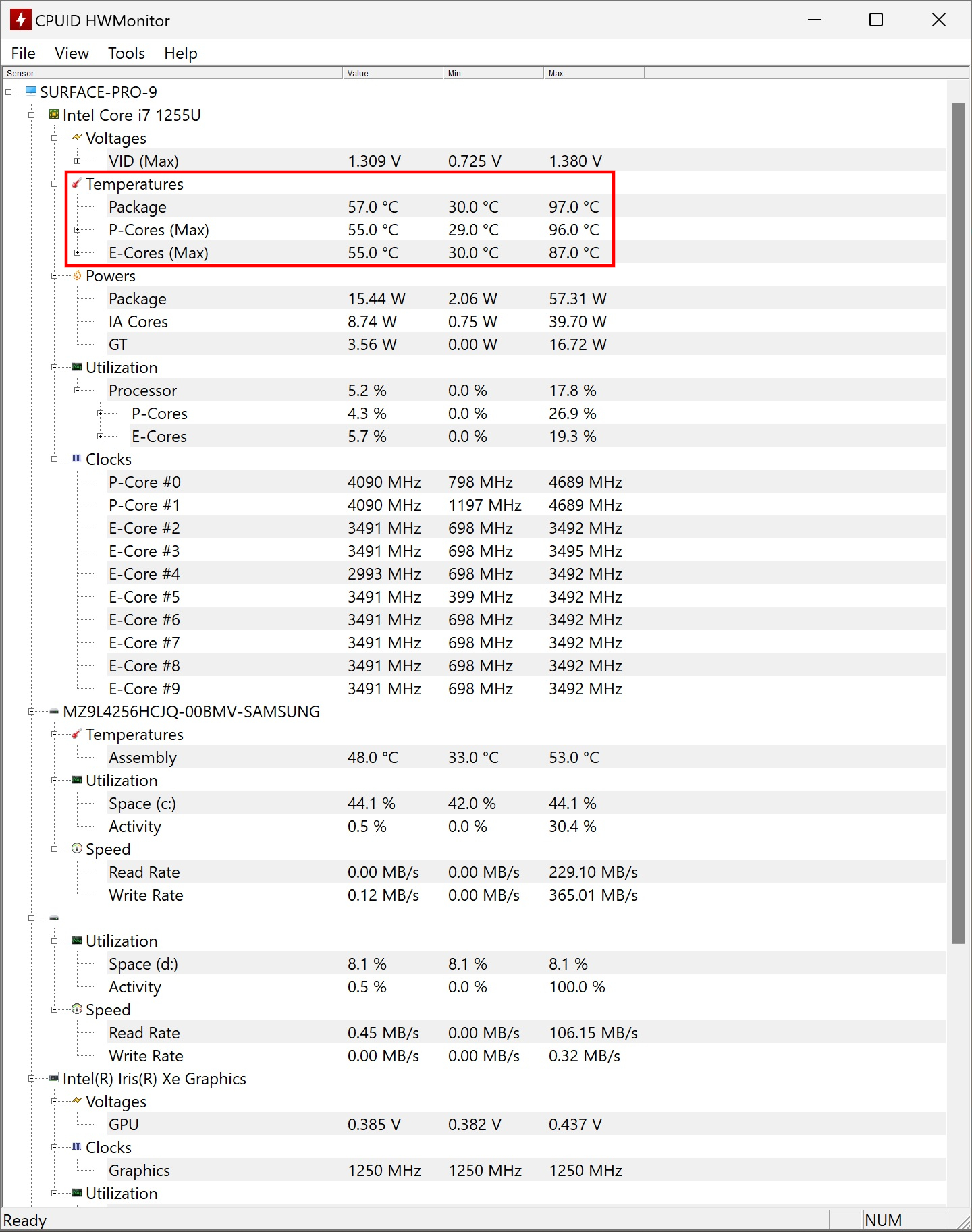Click the Max column header
Viewport: 972px width, 1232px height.
[594, 73]
